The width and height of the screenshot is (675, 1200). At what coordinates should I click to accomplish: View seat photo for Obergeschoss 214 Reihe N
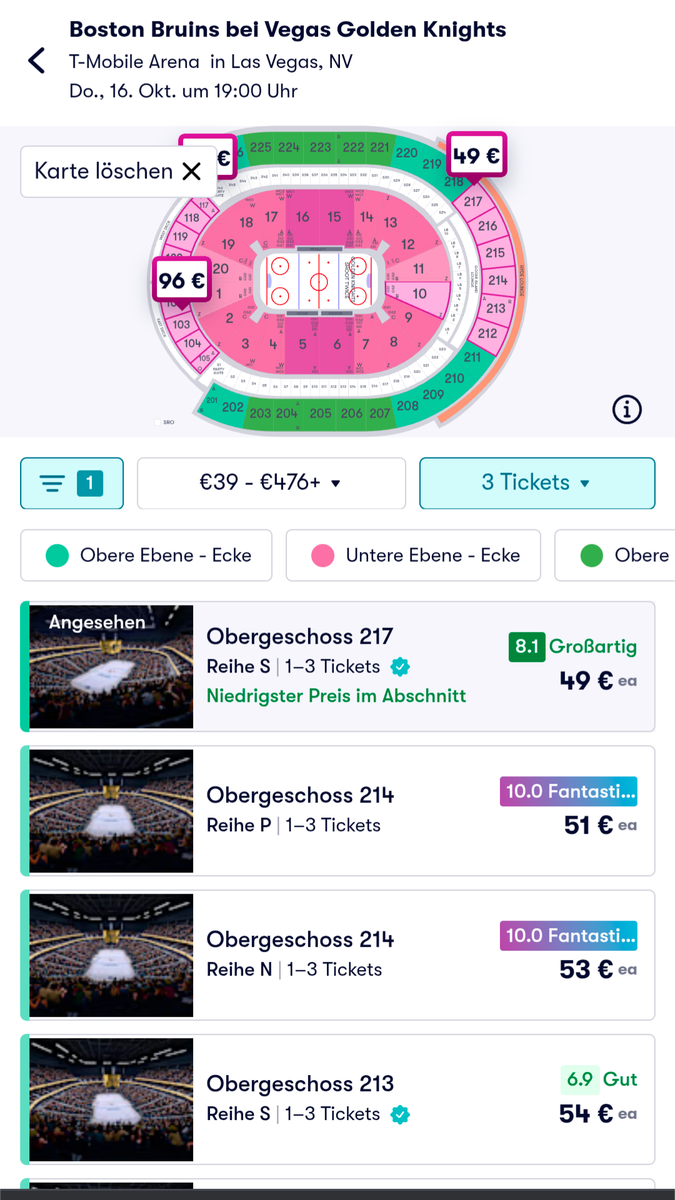[x=110, y=954]
